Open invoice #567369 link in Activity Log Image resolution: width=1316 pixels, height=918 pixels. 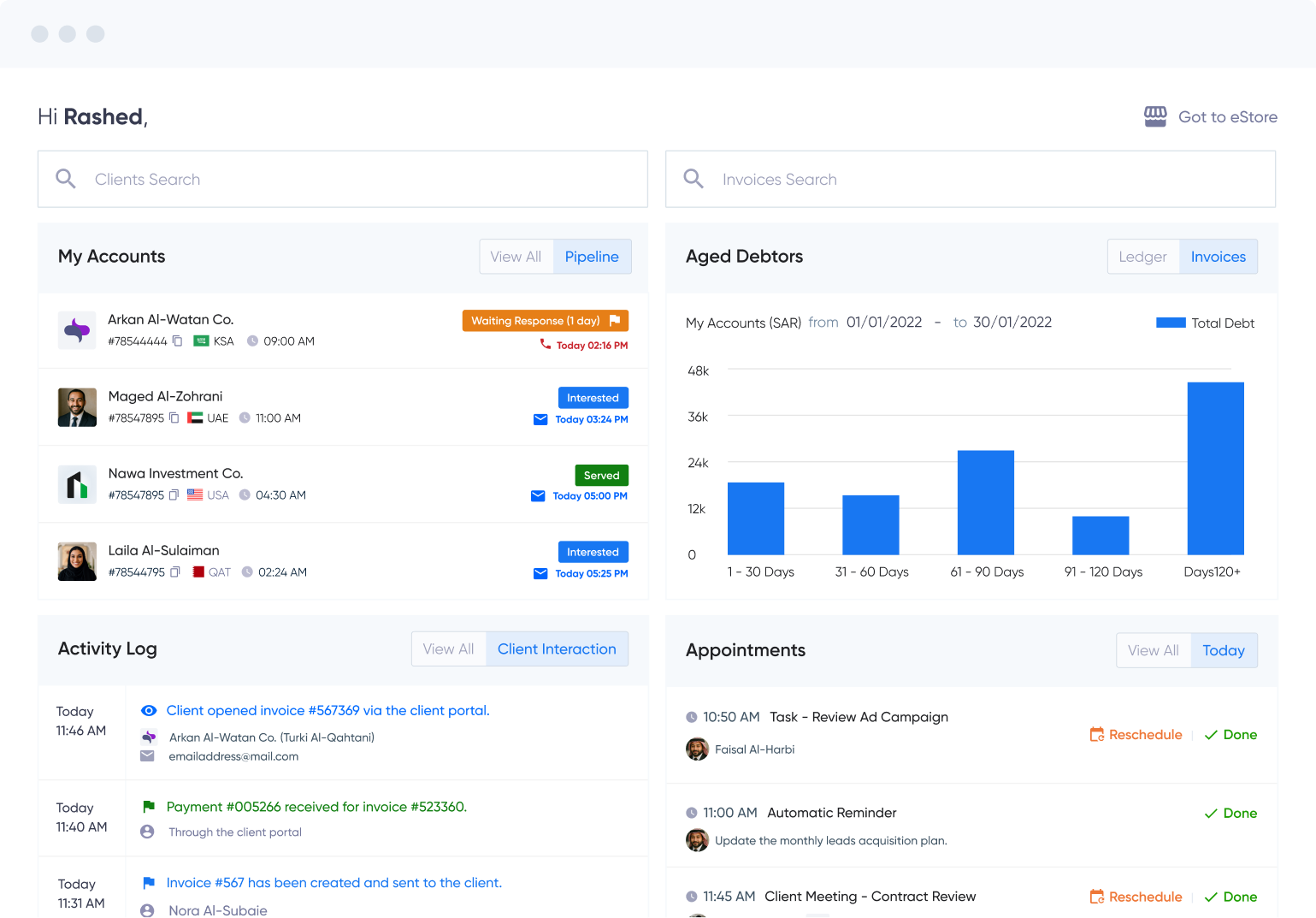328,710
